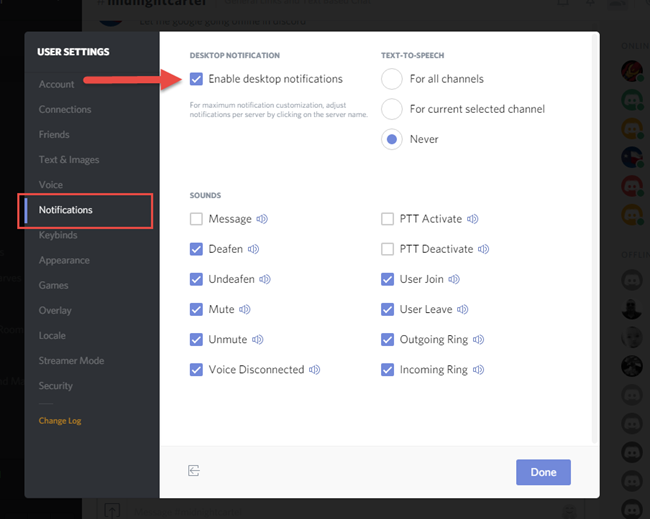
Task: Open the Change Log link
Action: [60, 421]
